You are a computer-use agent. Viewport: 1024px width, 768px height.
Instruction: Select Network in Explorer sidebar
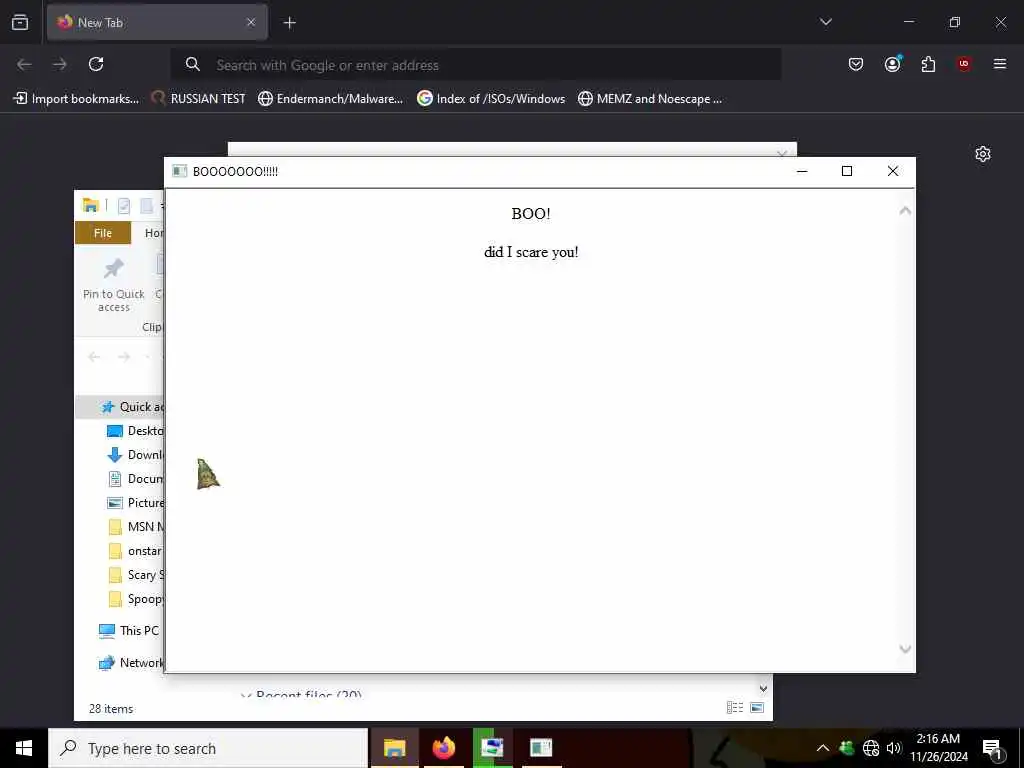click(131, 663)
